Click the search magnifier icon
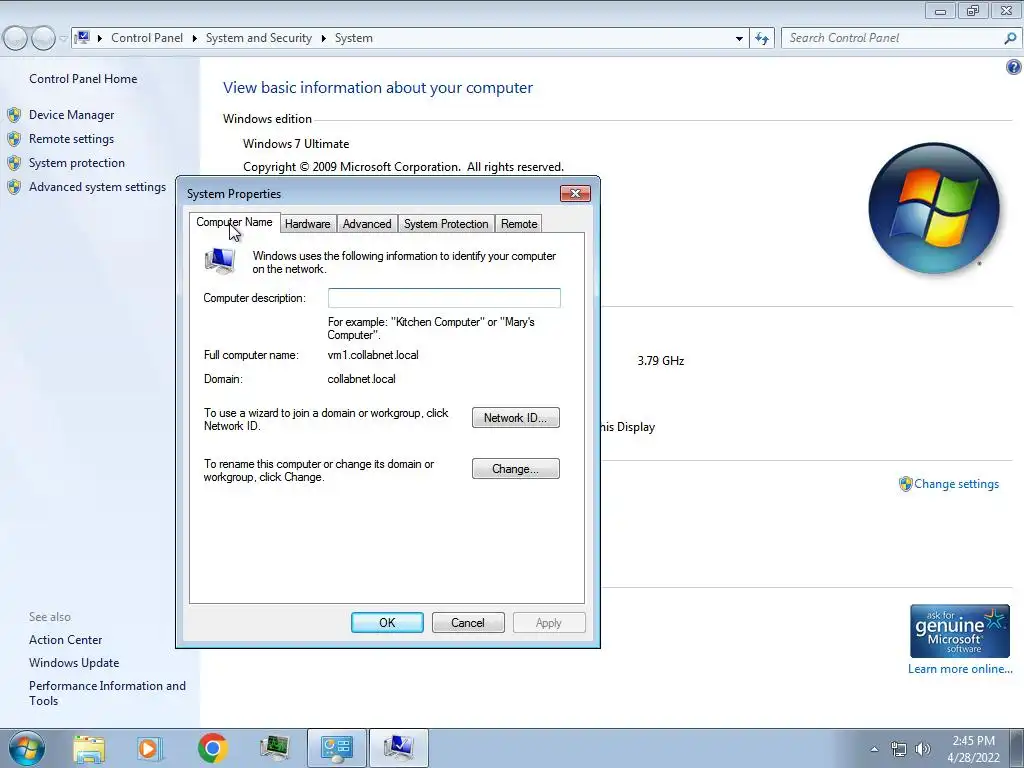This screenshot has width=1024, height=768. pyautogui.click(x=1010, y=38)
